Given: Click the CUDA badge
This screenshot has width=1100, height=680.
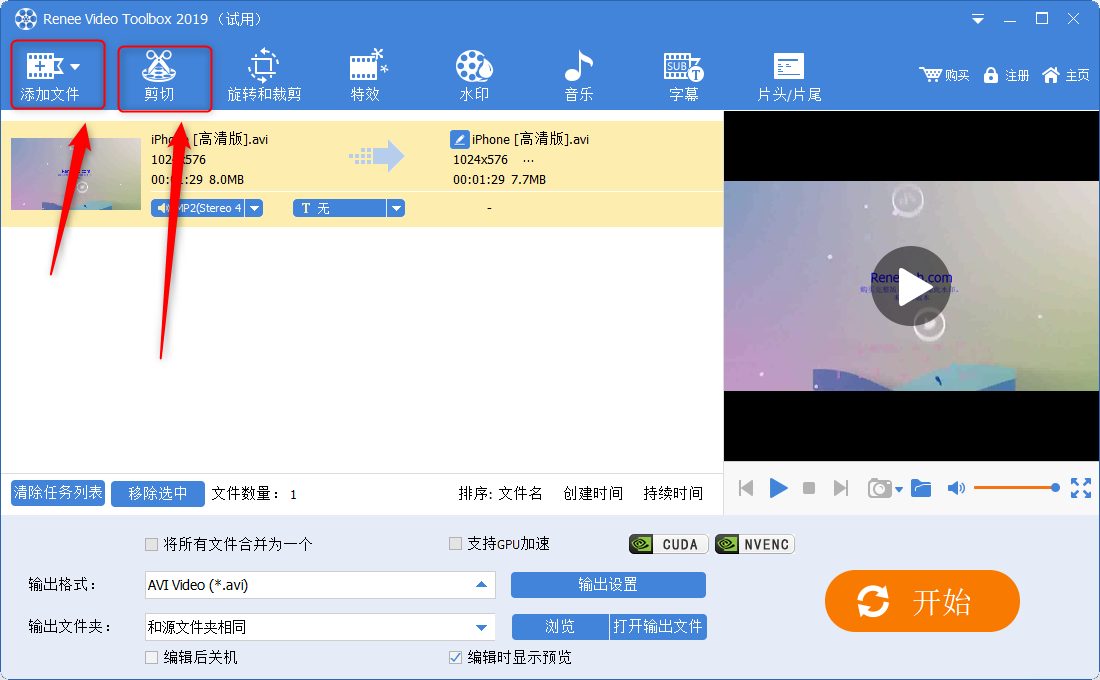Looking at the screenshot, I should (669, 544).
